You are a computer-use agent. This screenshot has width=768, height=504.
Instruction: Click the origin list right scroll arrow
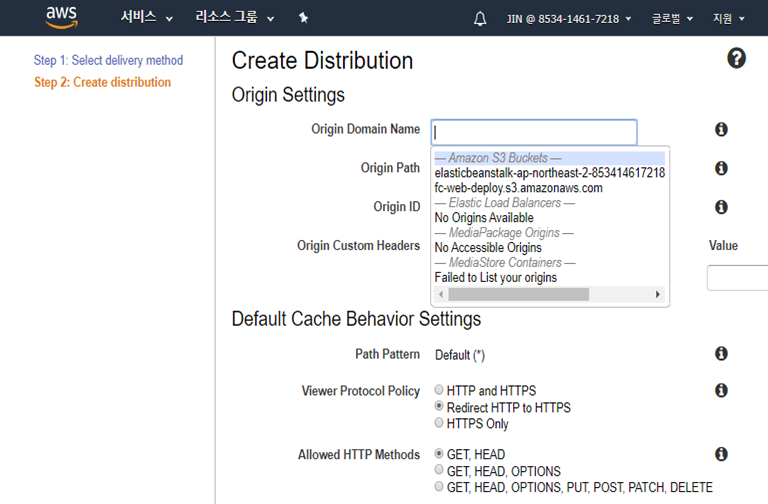(658, 294)
